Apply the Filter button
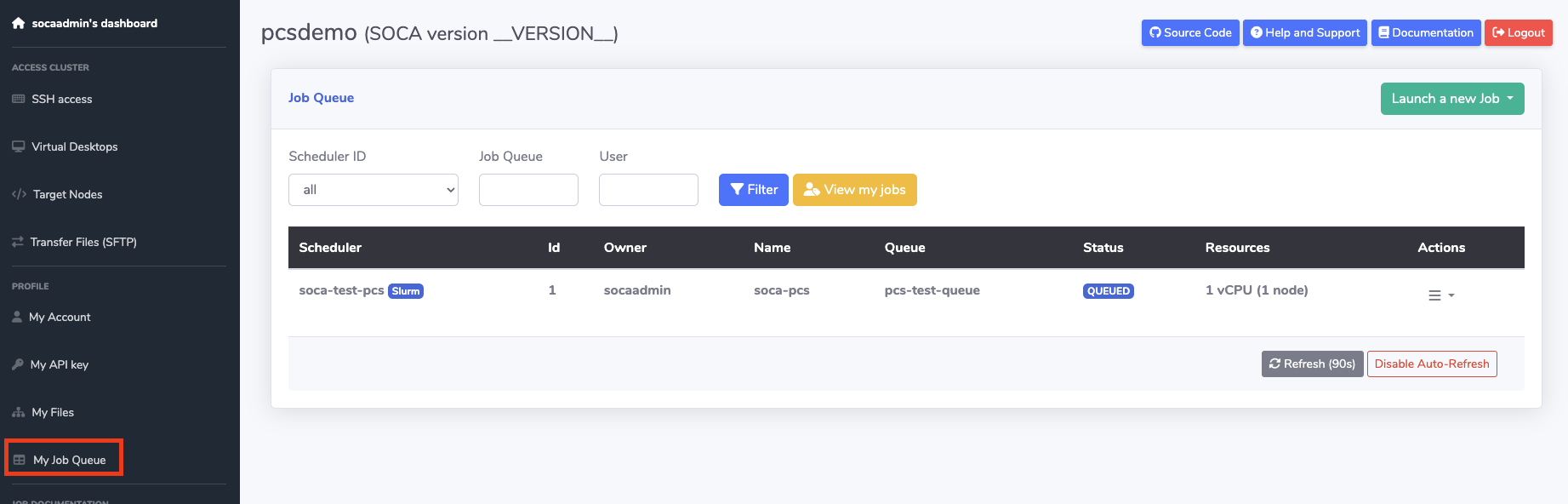The height and width of the screenshot is (504, 1568). pyautogui.click(x=753, y=190)
